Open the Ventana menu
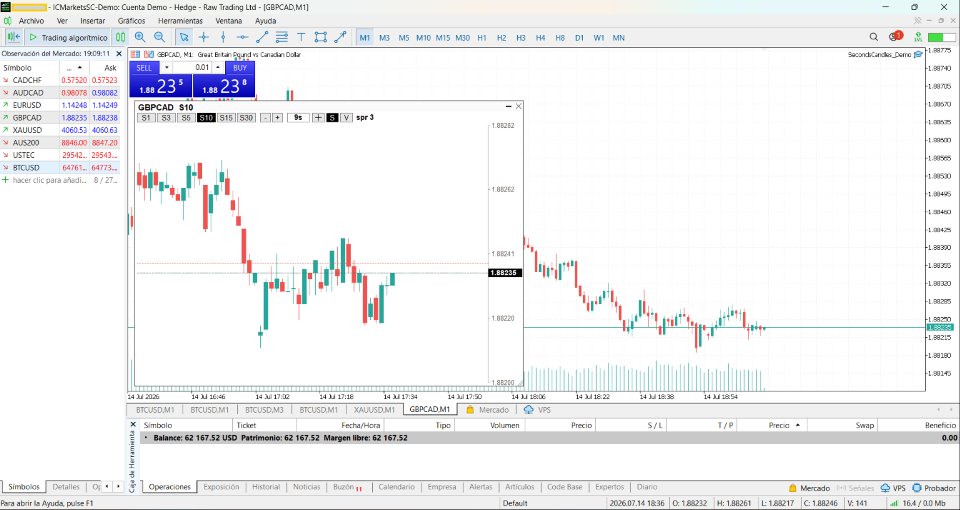Screen dimensions: 960x510 228,21
